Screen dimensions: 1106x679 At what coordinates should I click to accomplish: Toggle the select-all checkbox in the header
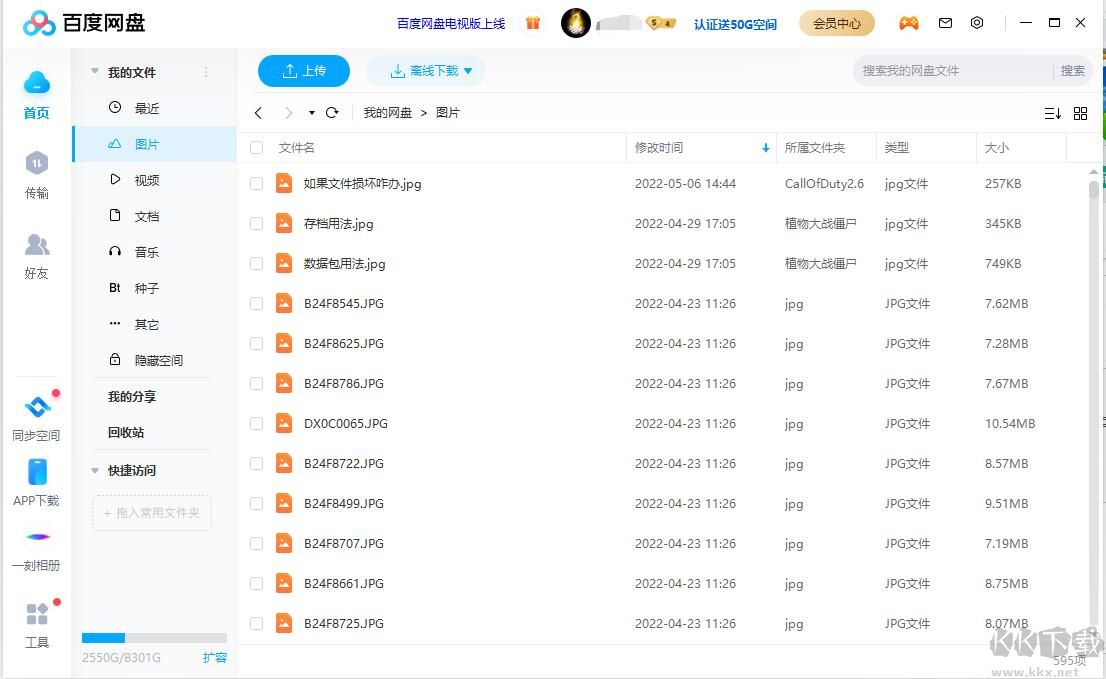click(257, 147)
